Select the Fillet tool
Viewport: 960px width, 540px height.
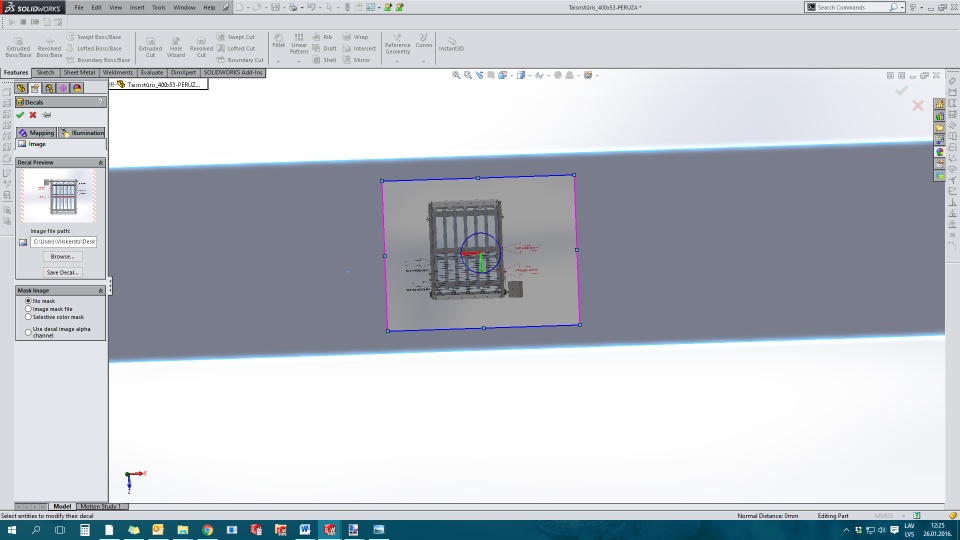point(279,41)
